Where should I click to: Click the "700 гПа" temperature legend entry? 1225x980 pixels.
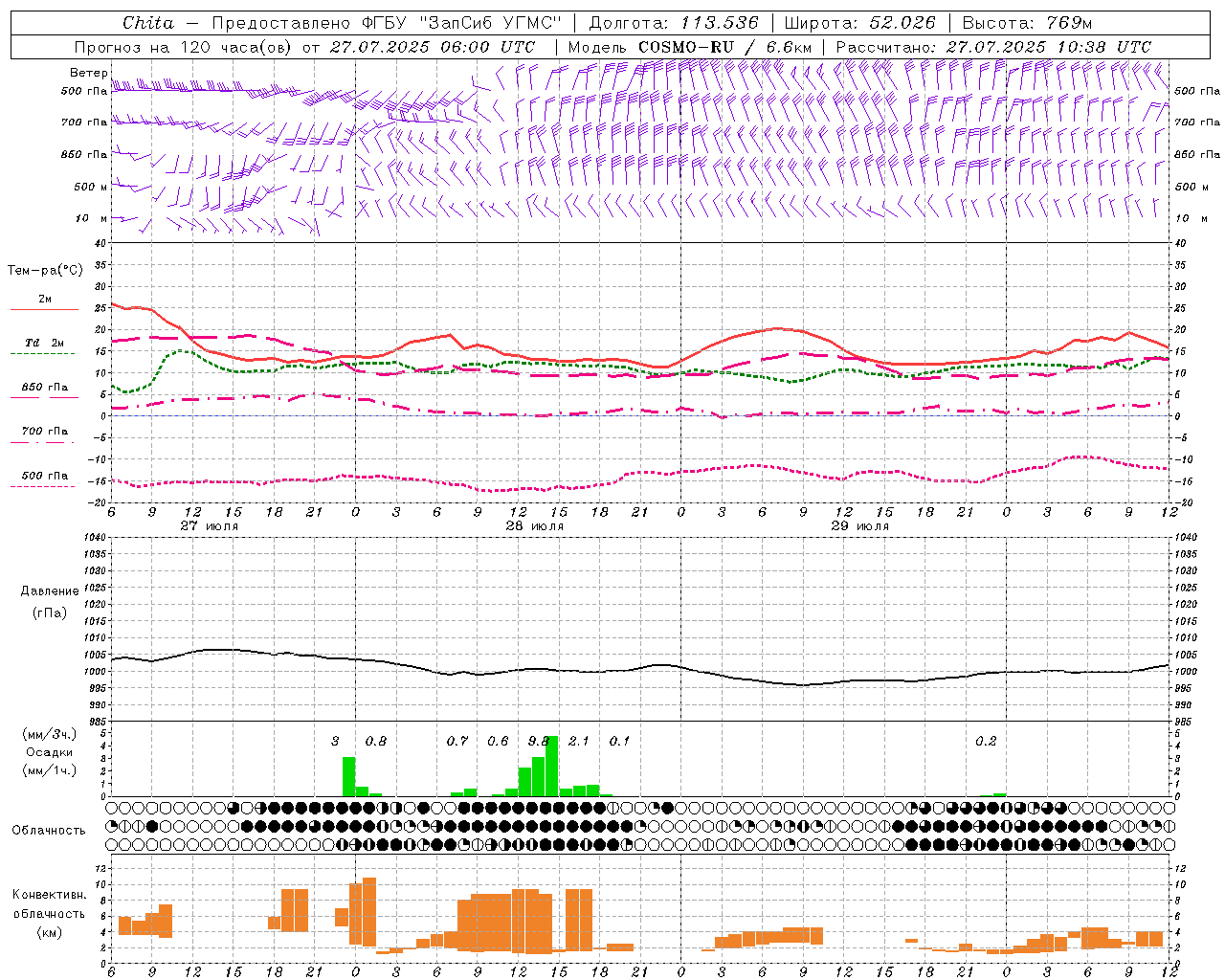click(x=45, y=431)
